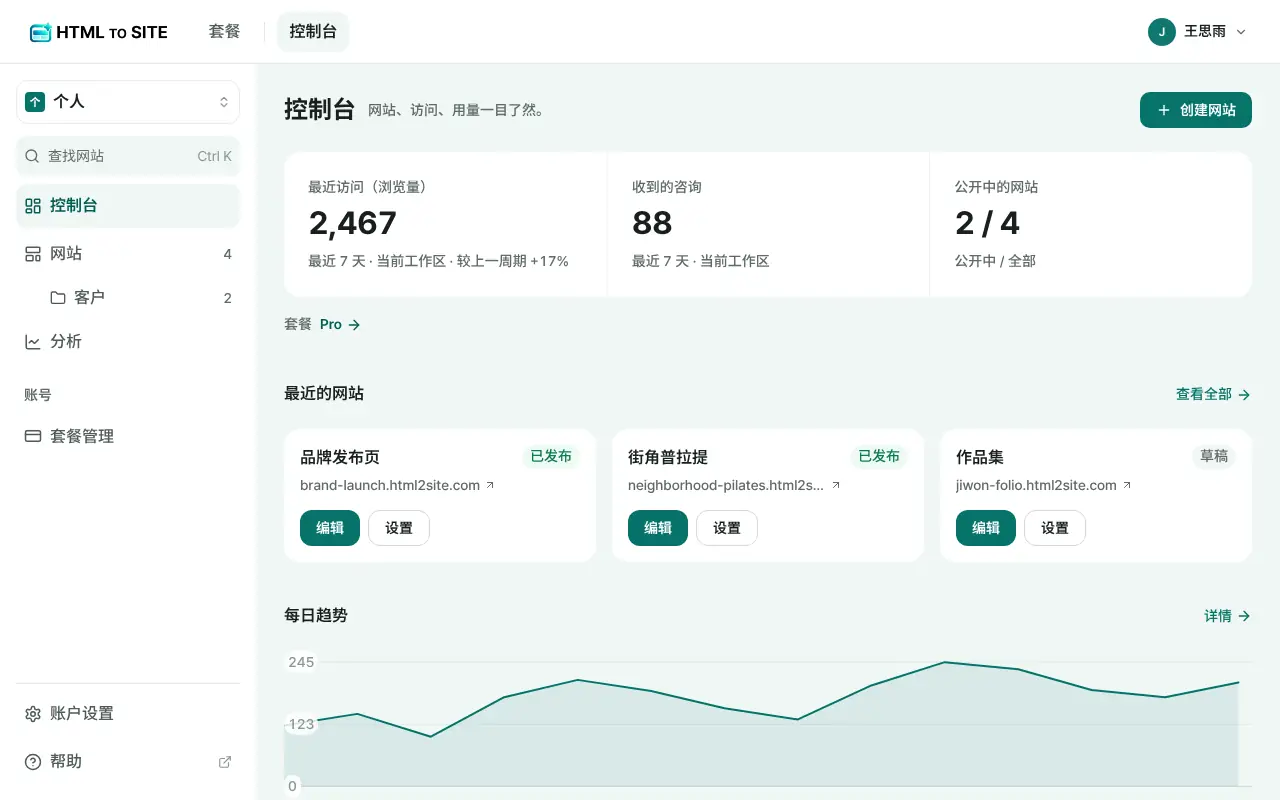The image size is (1280, 800).
Task: Click 设置 on the 街角普拉提 card
Action: (727, 528)
